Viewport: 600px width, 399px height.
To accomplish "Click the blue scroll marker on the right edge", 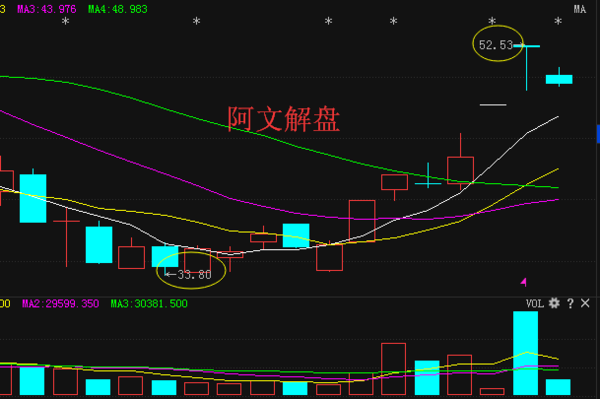I will [x=598, y=134].
